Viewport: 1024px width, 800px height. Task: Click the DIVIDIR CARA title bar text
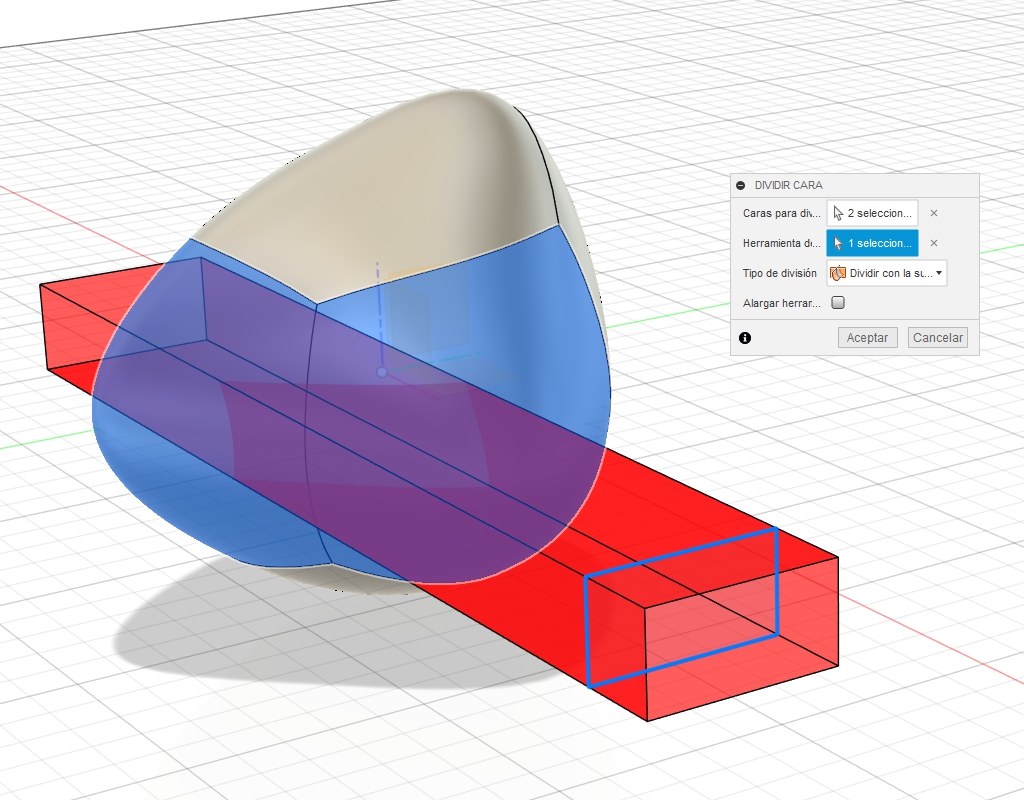tap(789, 186)
